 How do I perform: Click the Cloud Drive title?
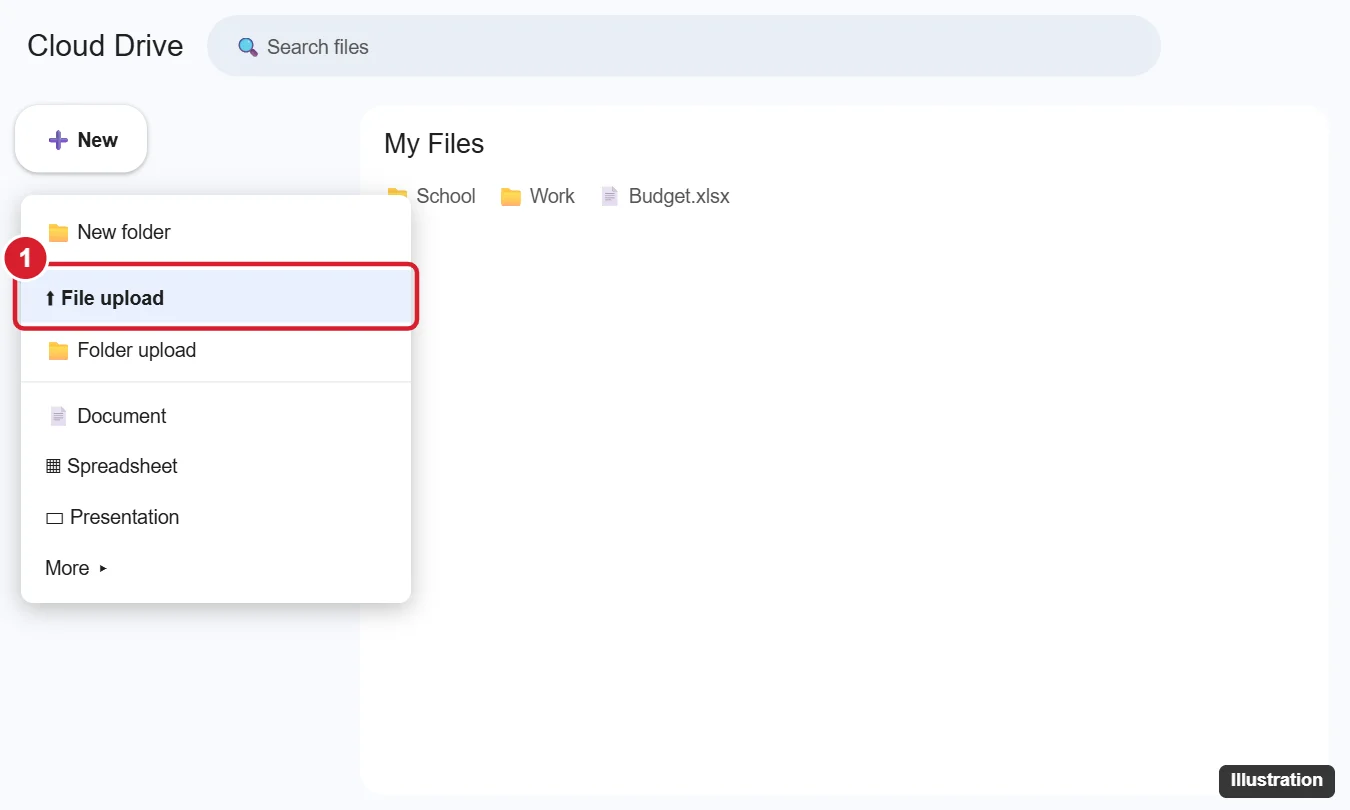(x=105, y=46)
